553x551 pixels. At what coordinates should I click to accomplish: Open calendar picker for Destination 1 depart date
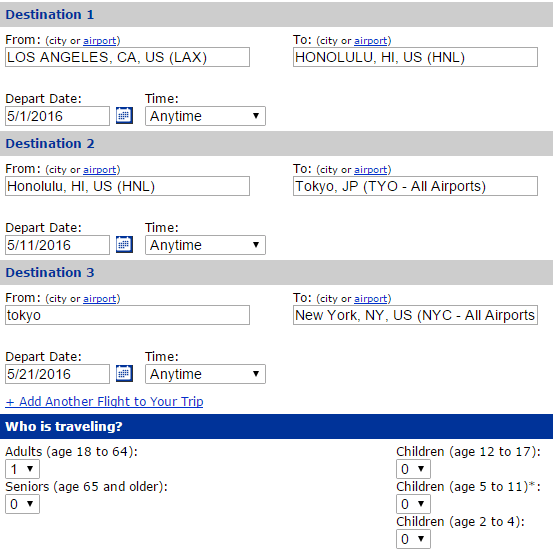[x=124, y=115]
